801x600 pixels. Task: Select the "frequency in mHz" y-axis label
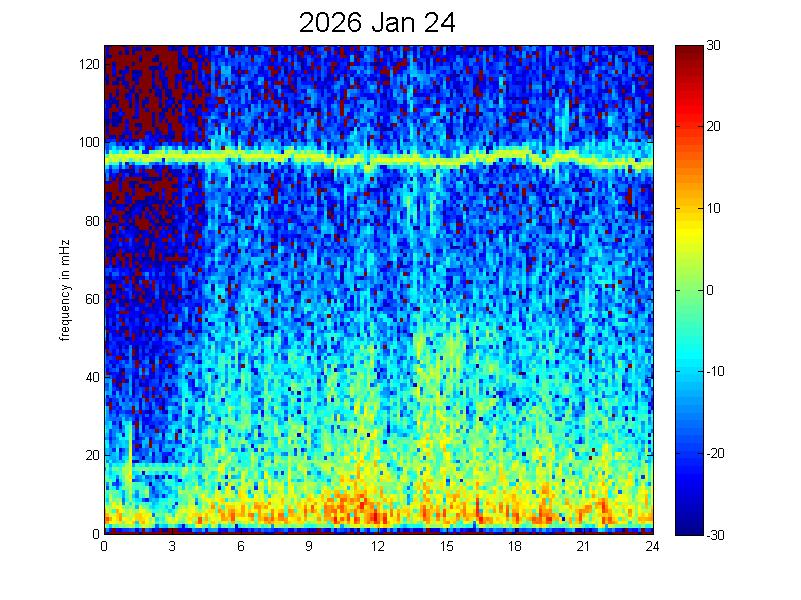pos(65,290)
